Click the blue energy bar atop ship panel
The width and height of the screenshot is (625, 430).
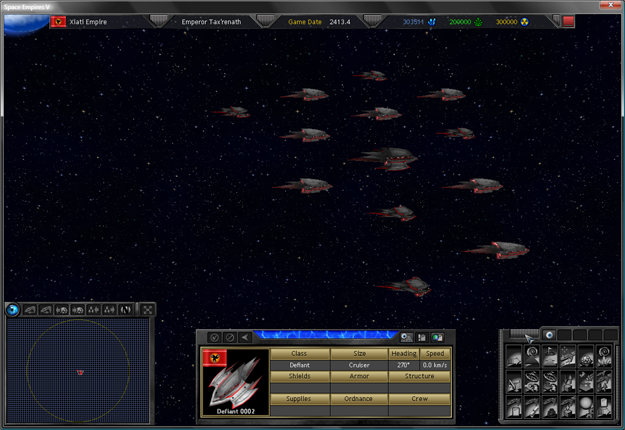(326, 335)
